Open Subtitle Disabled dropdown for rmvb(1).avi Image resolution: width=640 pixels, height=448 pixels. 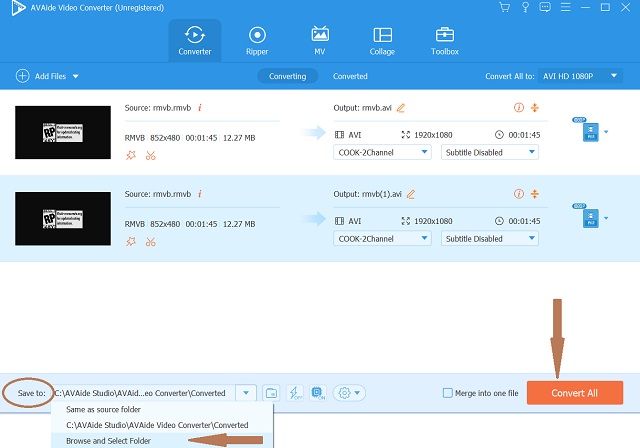click(490, 239)
